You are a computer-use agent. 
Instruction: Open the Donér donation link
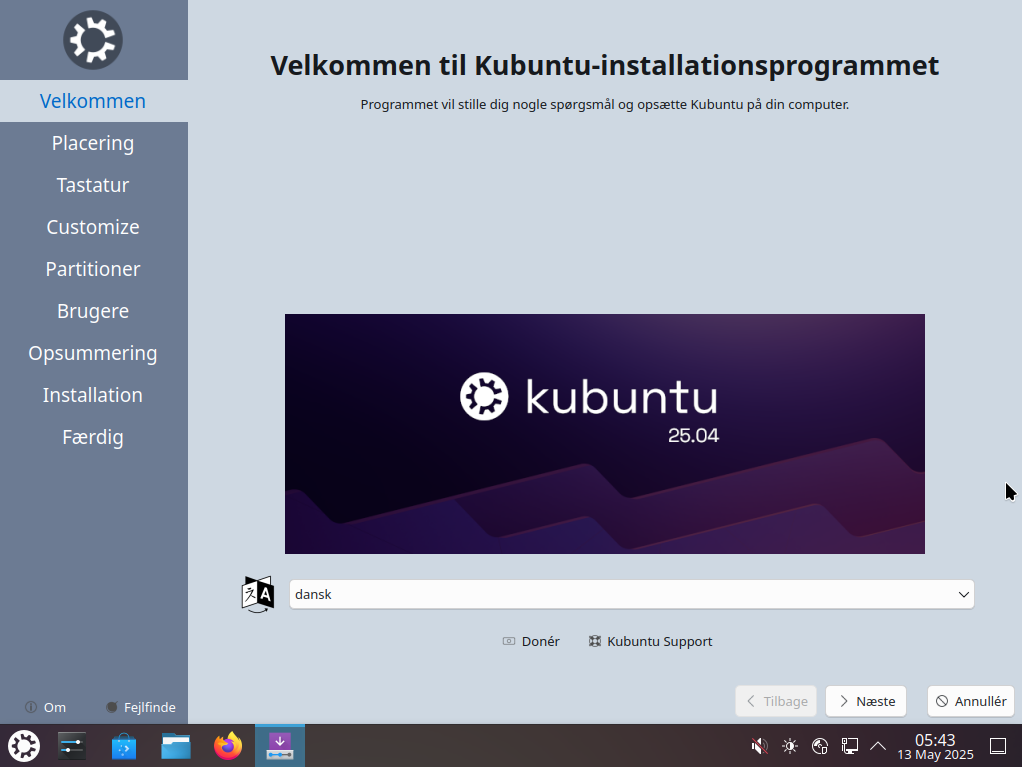531,641
